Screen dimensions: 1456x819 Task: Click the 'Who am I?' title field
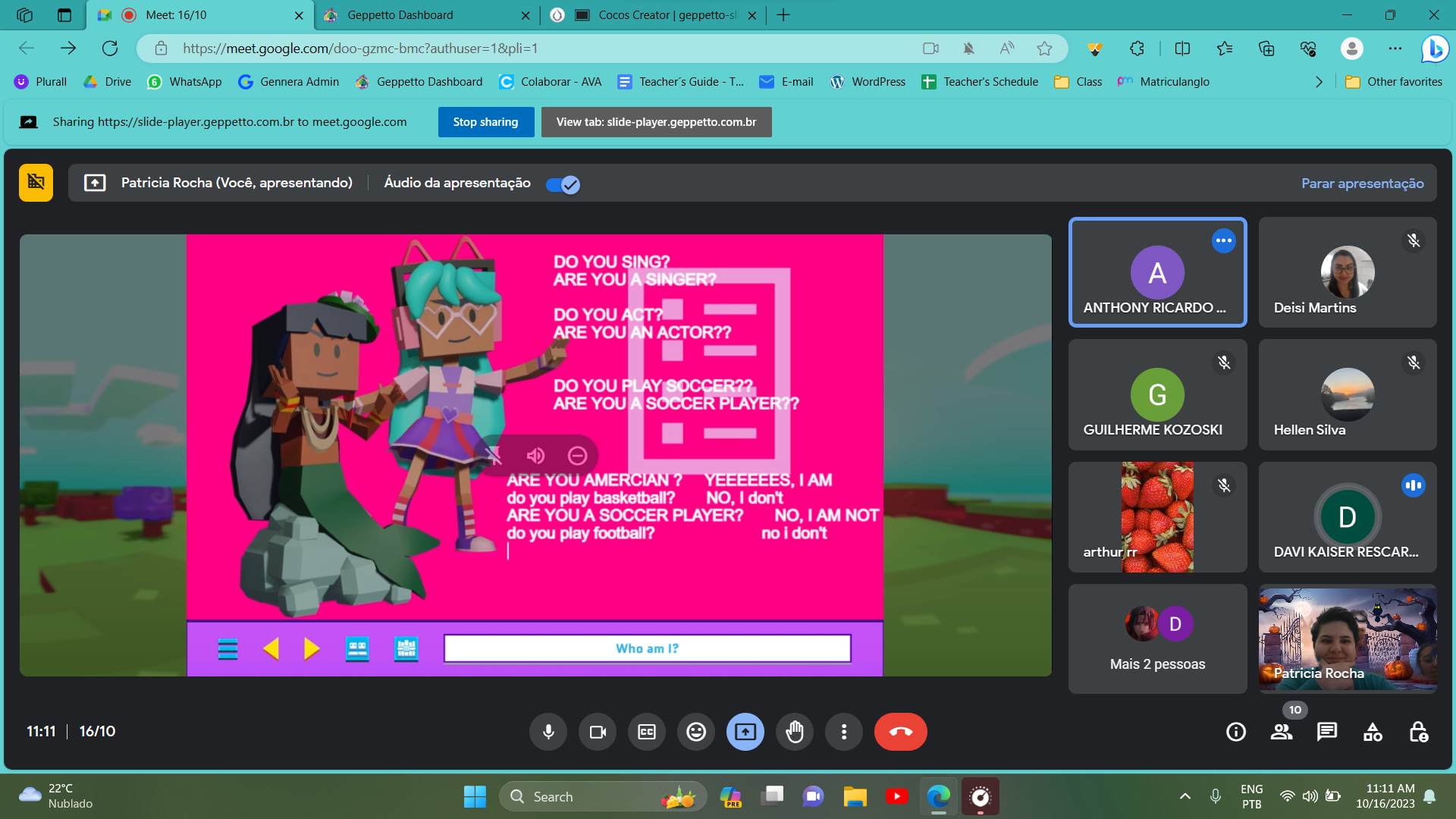(x=647, y=648)
